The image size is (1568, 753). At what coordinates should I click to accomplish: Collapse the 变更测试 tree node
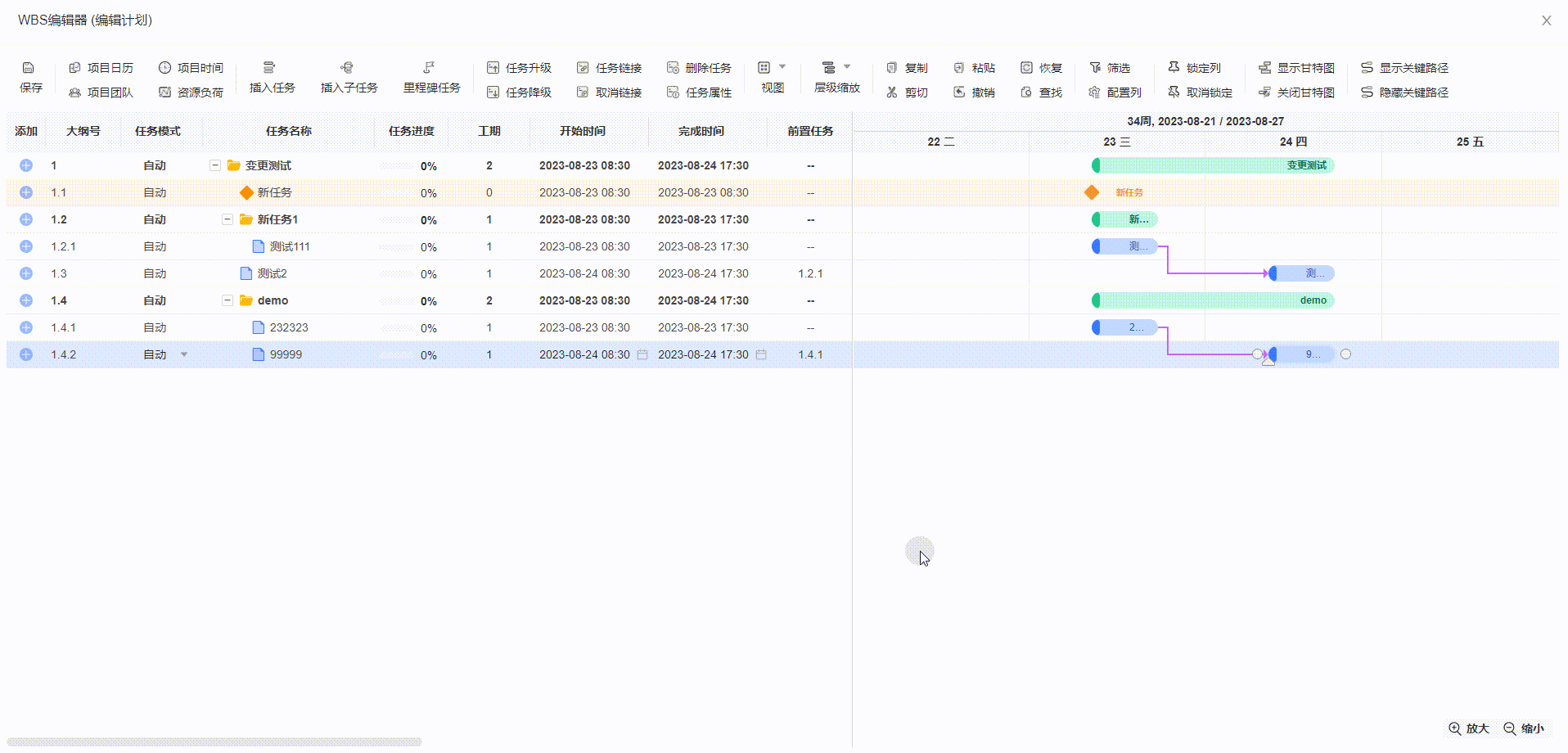(215, 165)
